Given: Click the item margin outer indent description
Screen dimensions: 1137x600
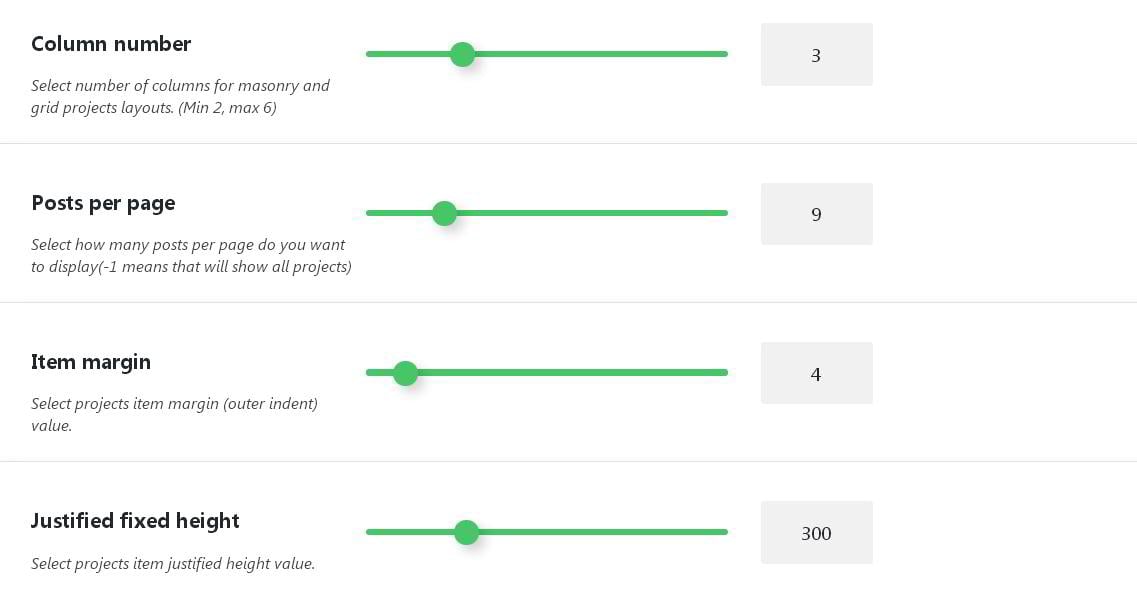Looking at the screenshot, I should (174, 414).
